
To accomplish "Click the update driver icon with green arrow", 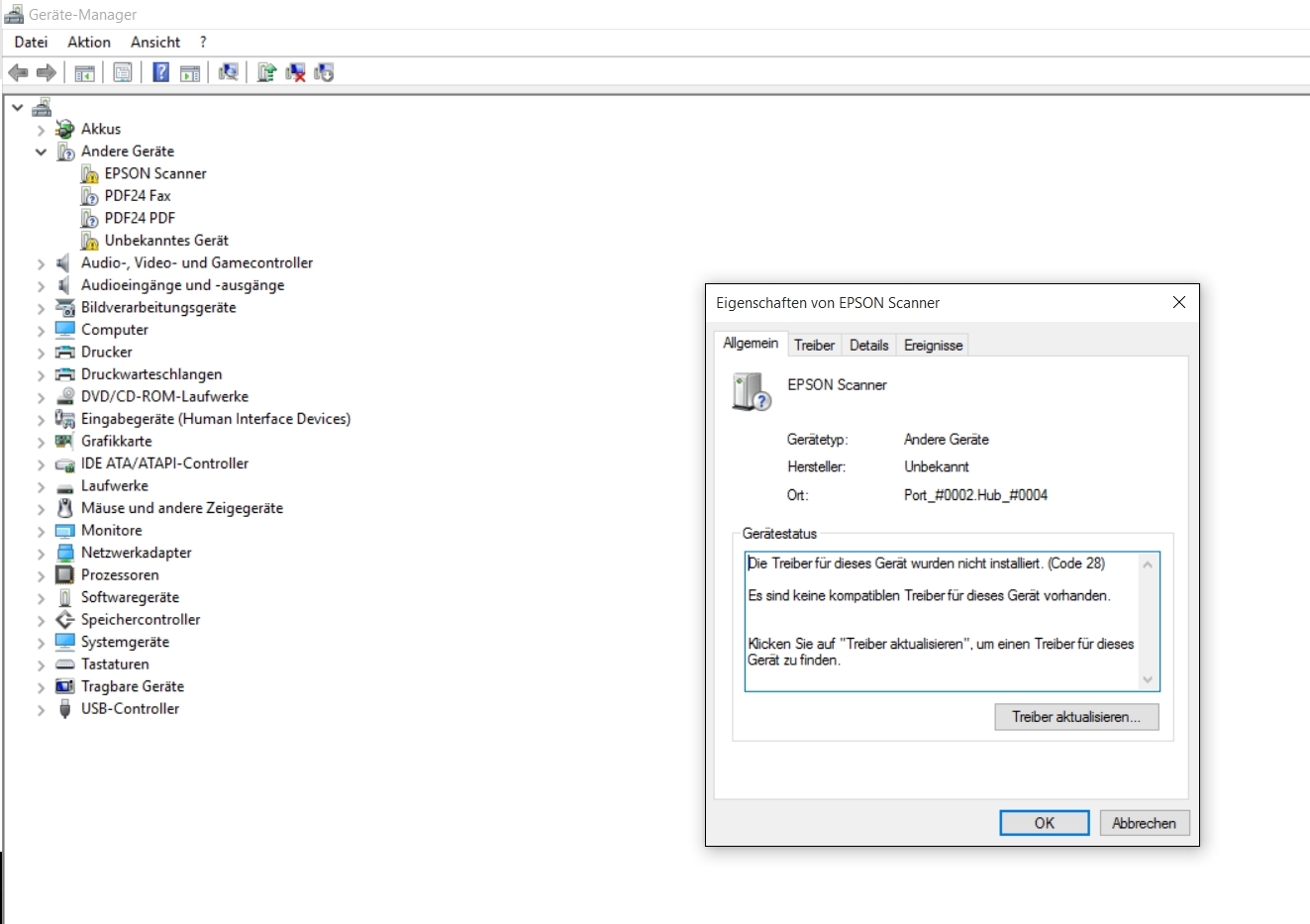I will tap(266, 72).
